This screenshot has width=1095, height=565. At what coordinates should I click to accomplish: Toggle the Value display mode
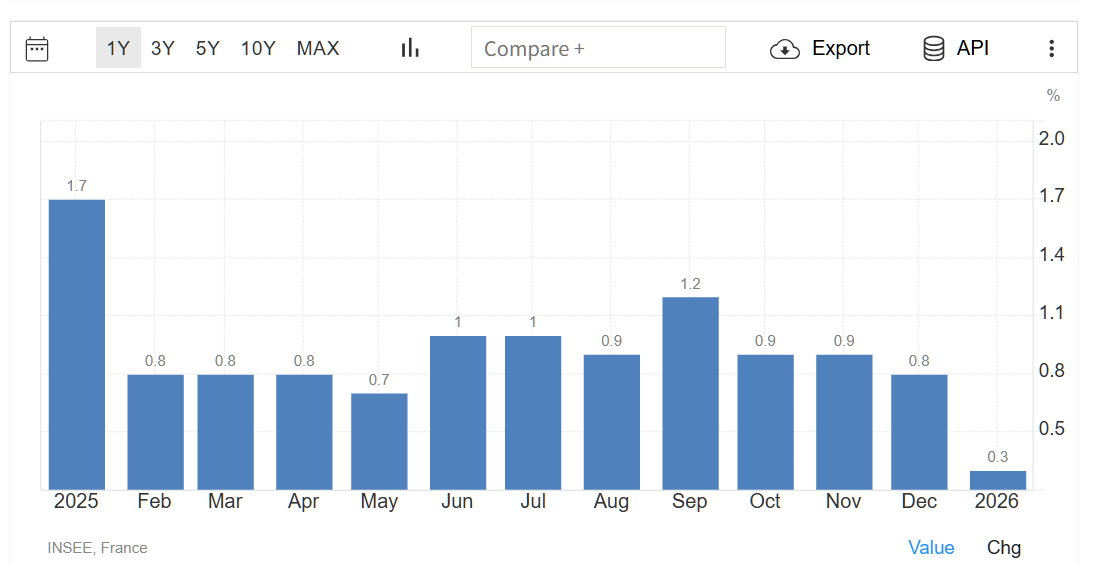click(x=931, y=547)
